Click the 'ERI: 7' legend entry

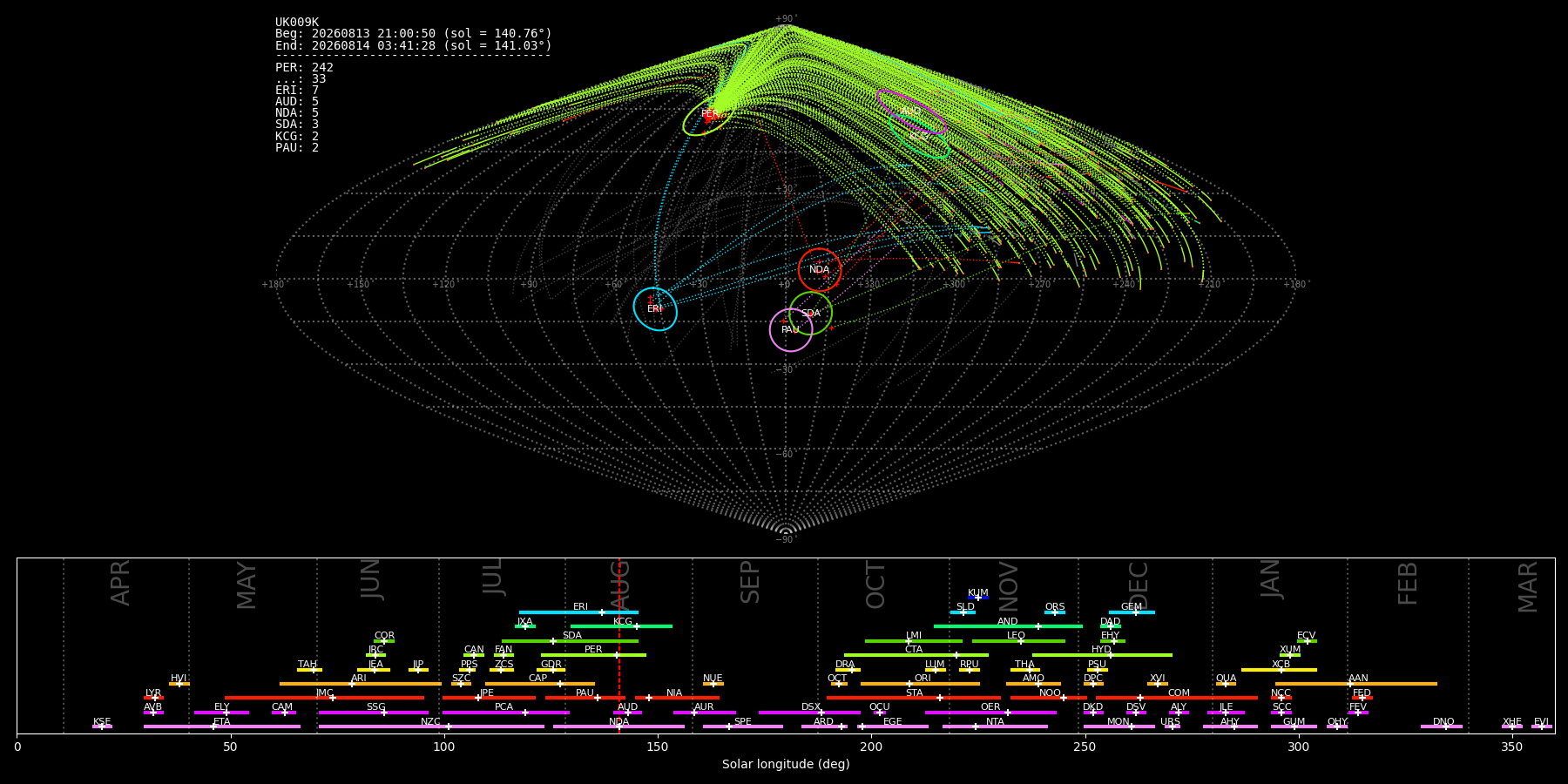pos(297,91)
